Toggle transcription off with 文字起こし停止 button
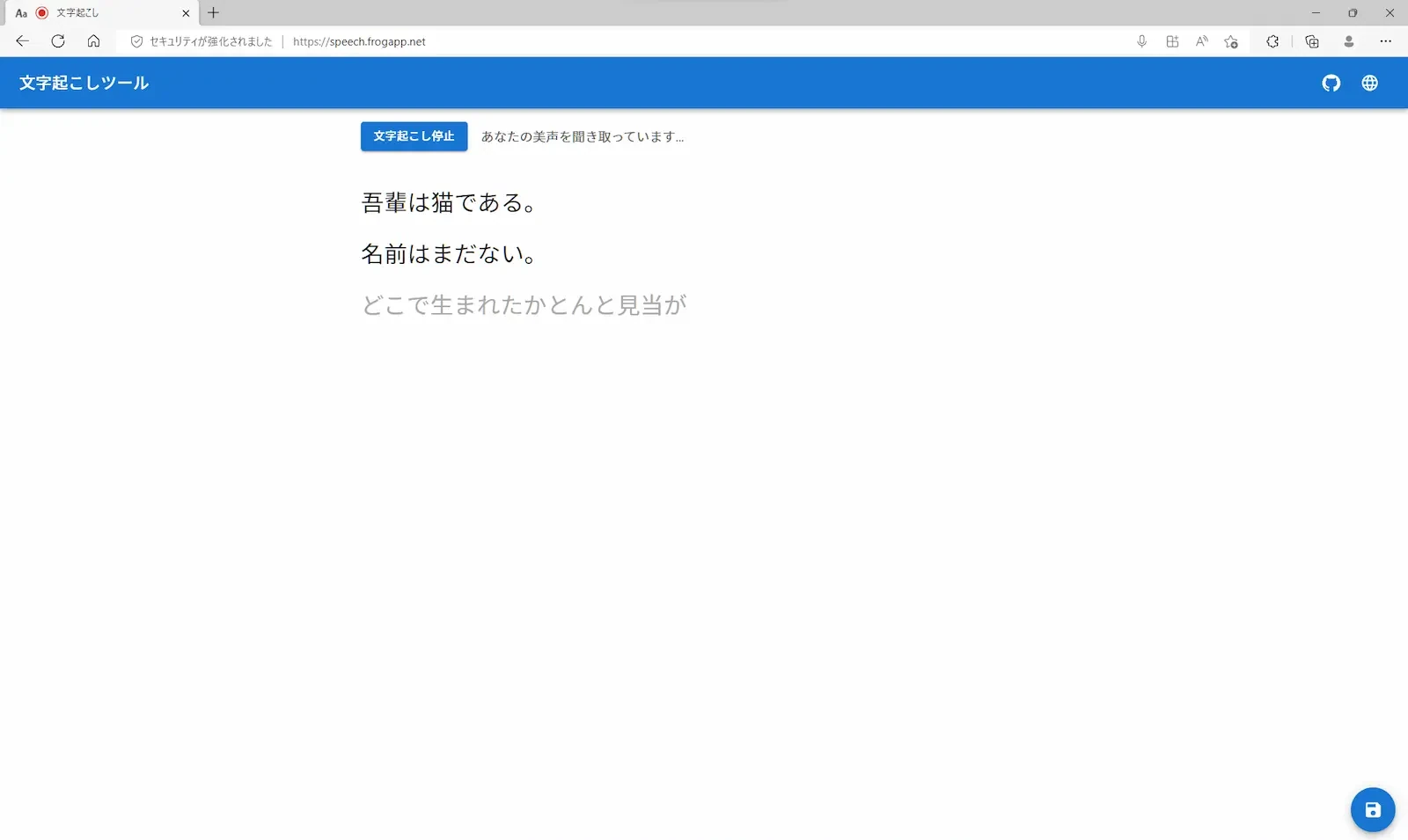 [x=414, y=136]
